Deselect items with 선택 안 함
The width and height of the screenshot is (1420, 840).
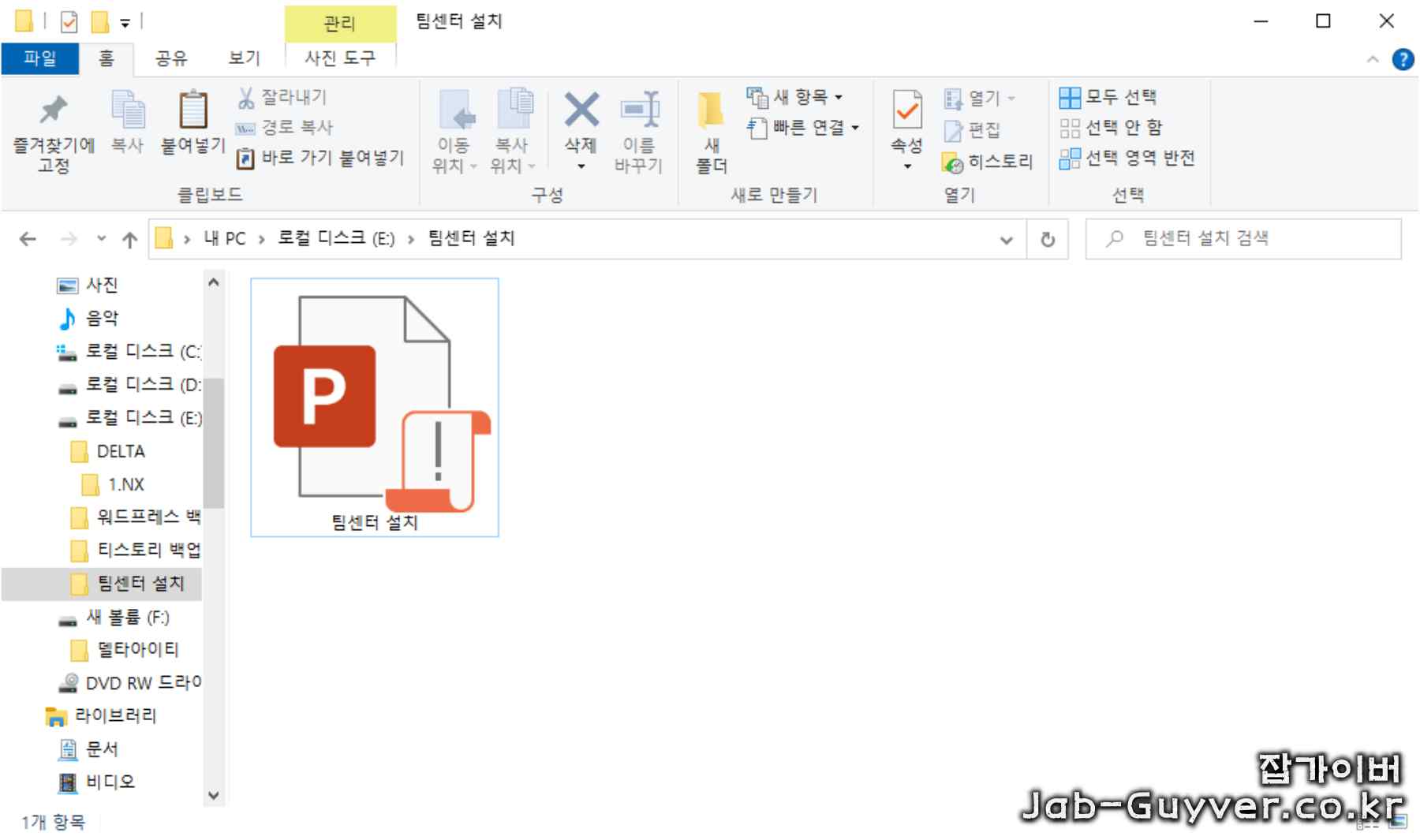(x=1111, y=127)
